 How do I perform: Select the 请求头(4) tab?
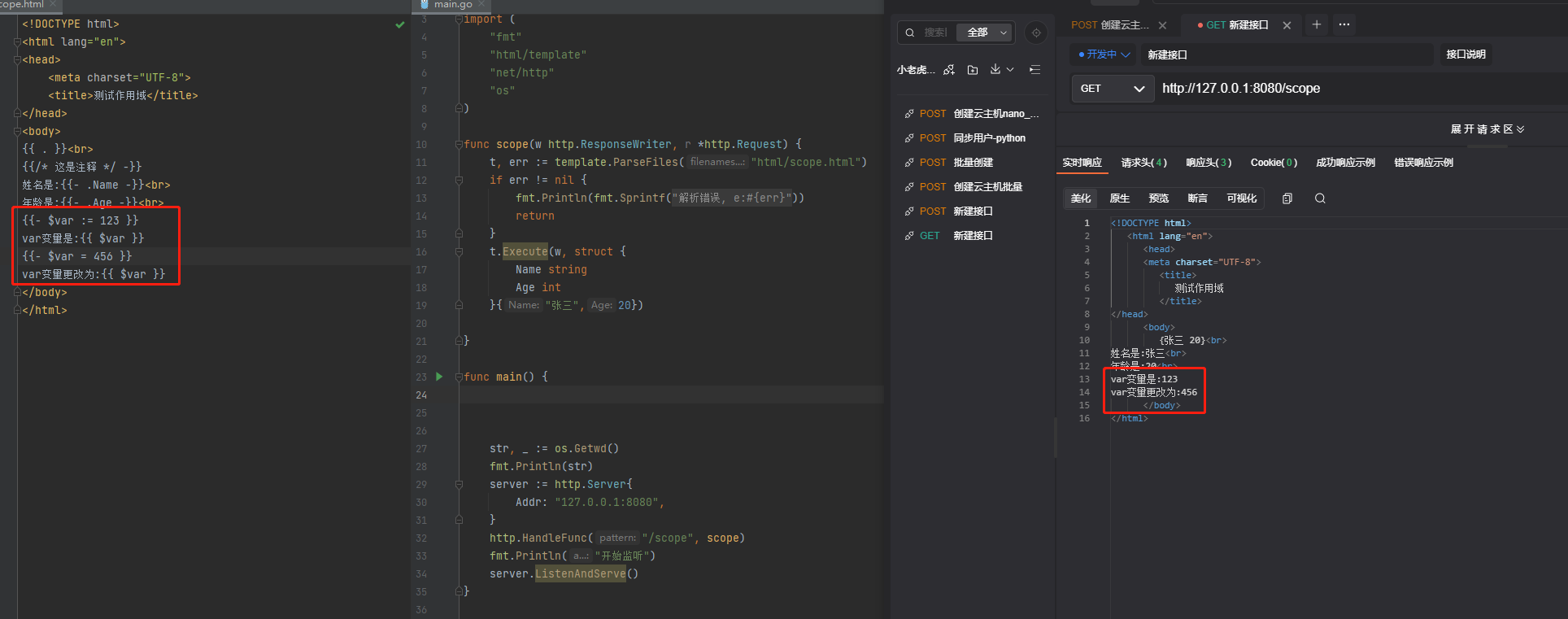click(x=1143, y=163)
